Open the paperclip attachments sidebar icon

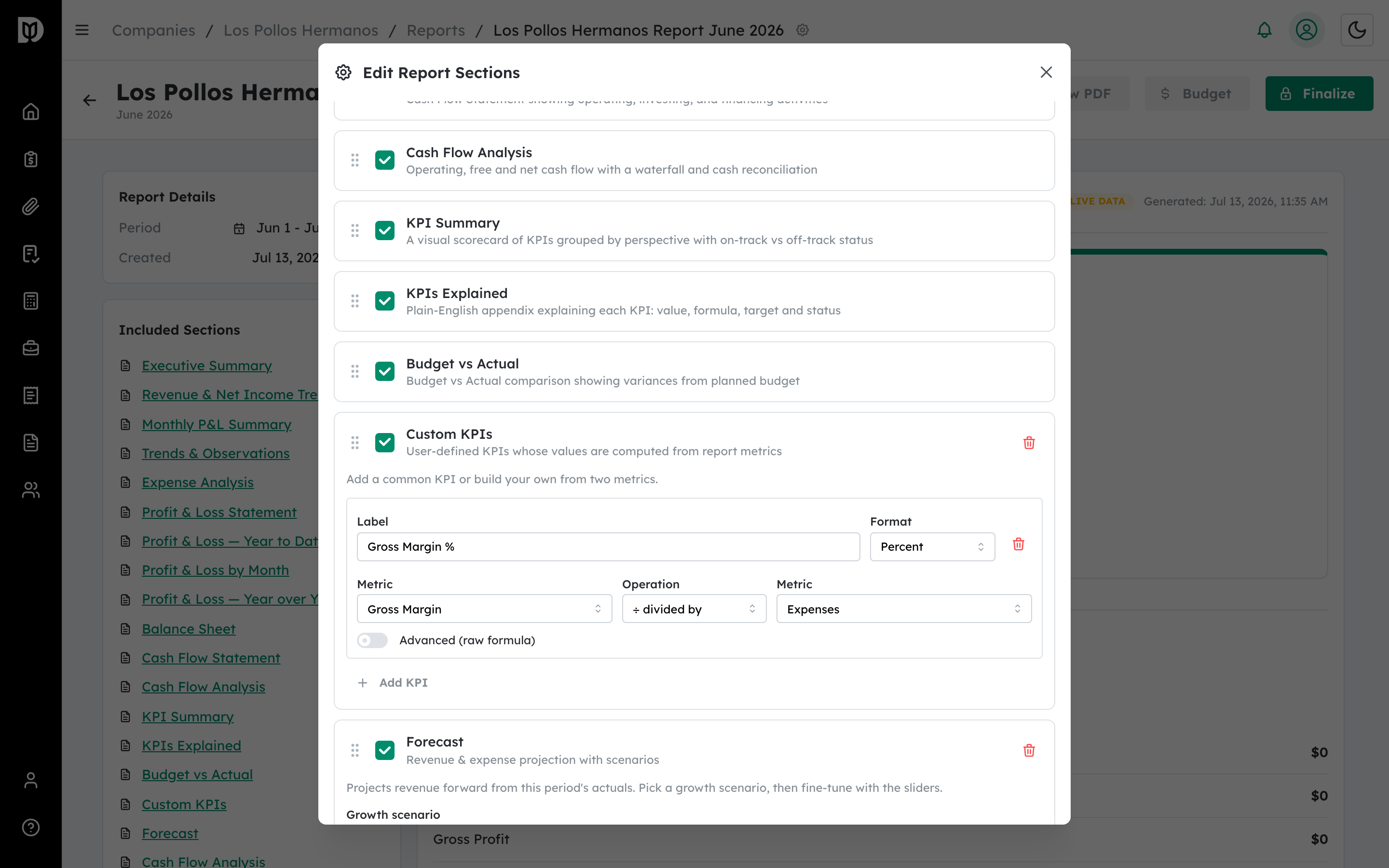pos(31,206)
